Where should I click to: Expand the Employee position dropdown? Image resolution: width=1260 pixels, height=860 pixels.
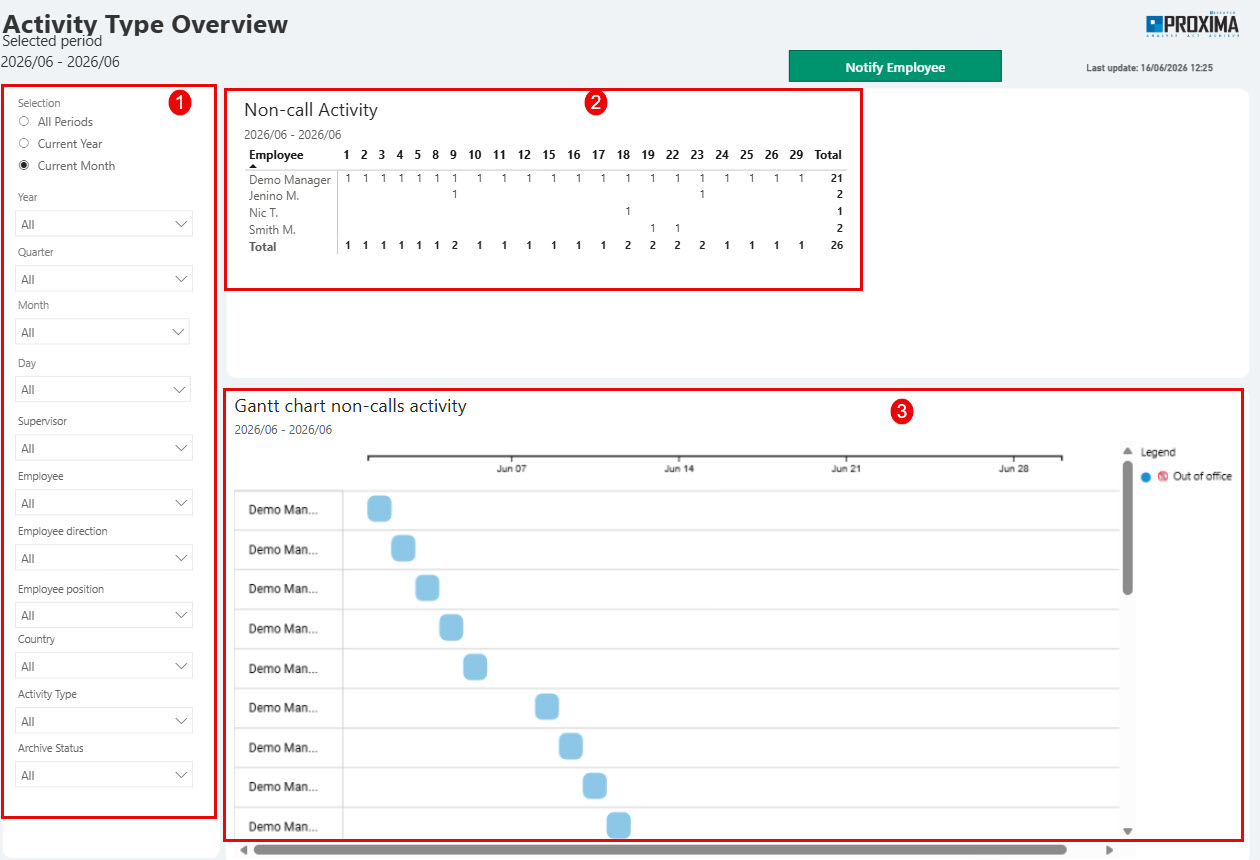pyautogui.click(x=104, y=615)
